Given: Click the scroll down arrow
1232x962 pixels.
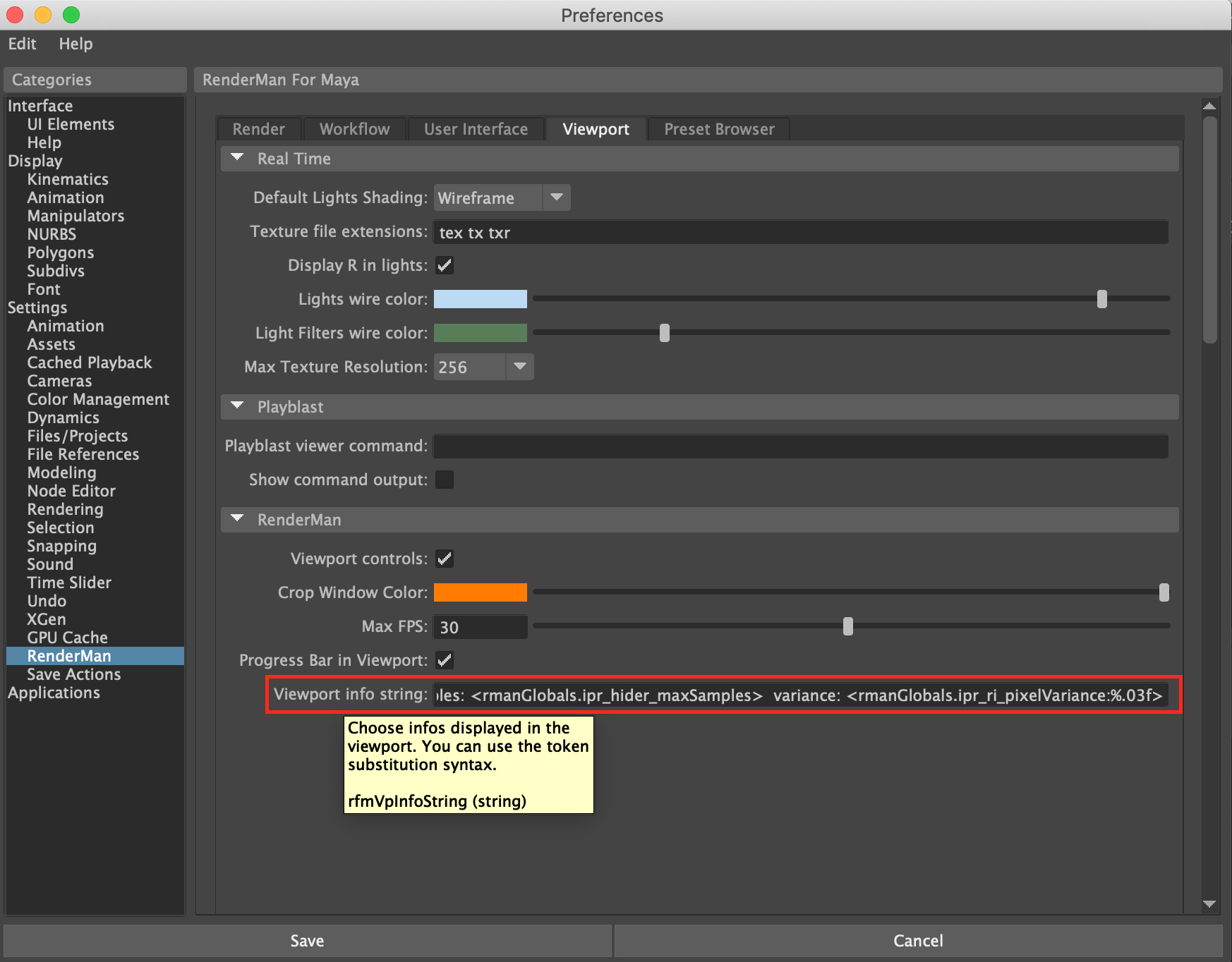Looking at the screenshot, I should [x=1209, y=903].
